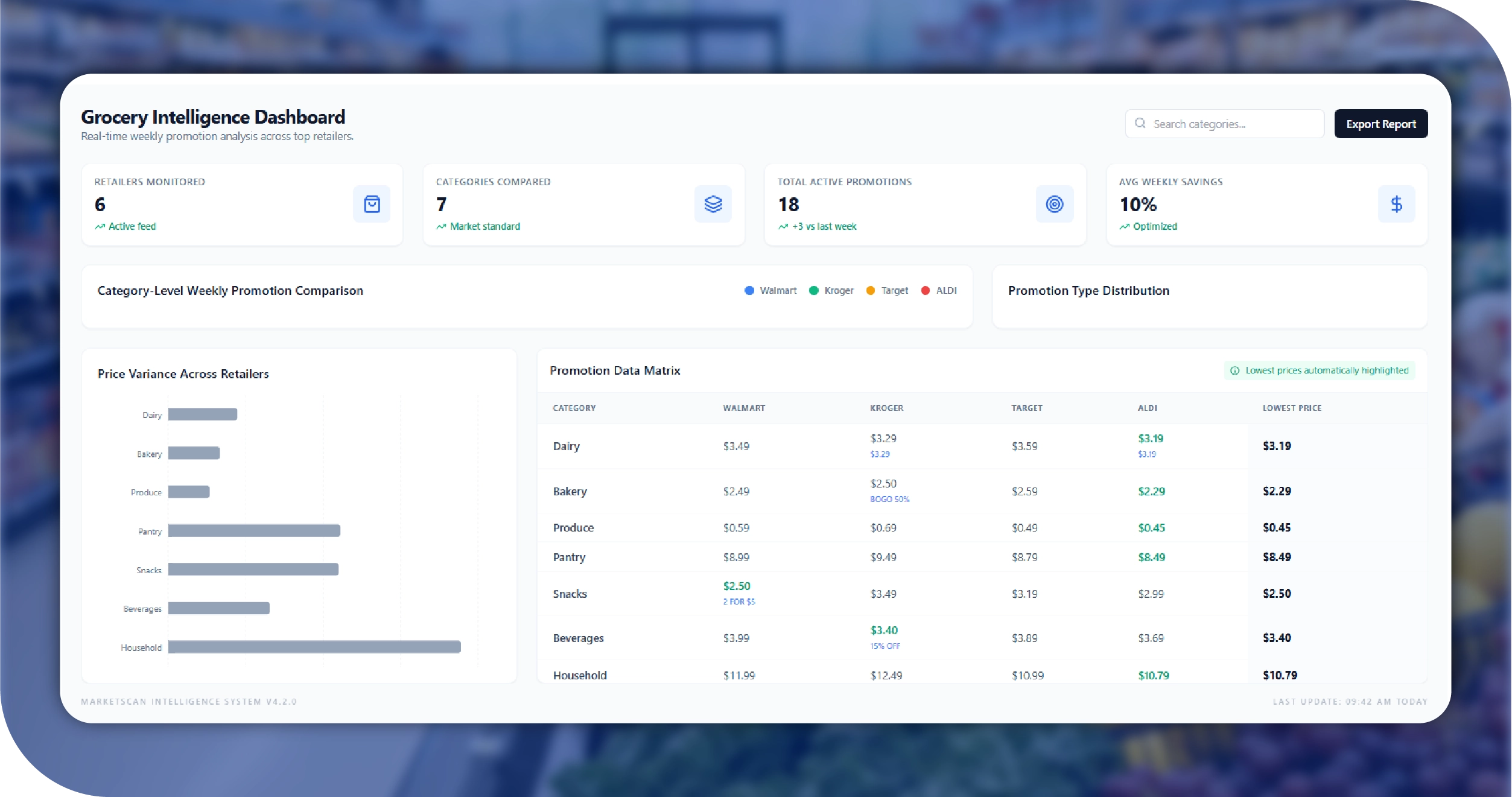Viewport: 1512px width, 797px height.
Task: Open the Dairy row in matrix
Action: point(566,446)
